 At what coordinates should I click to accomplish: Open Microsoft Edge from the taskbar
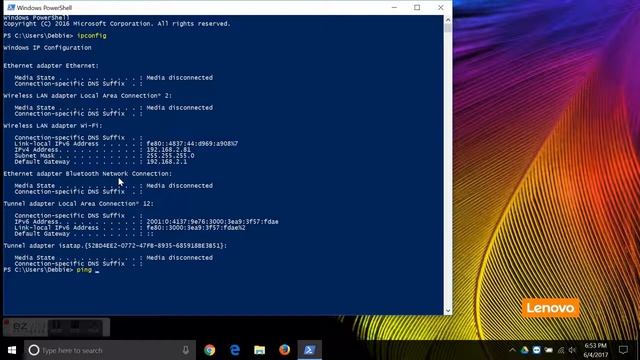(235, 350)
